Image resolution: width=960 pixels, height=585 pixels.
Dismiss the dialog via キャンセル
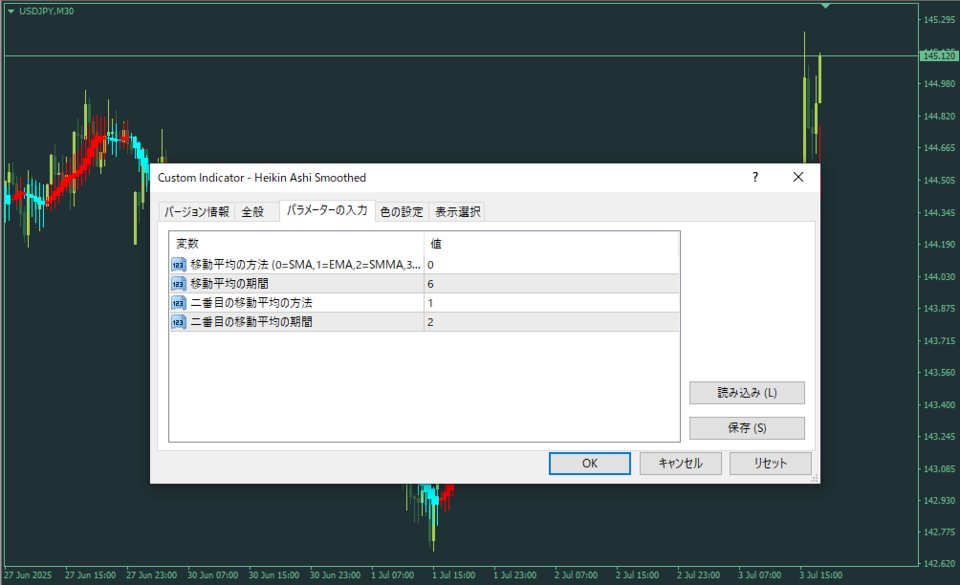click(x=680, y=463)
